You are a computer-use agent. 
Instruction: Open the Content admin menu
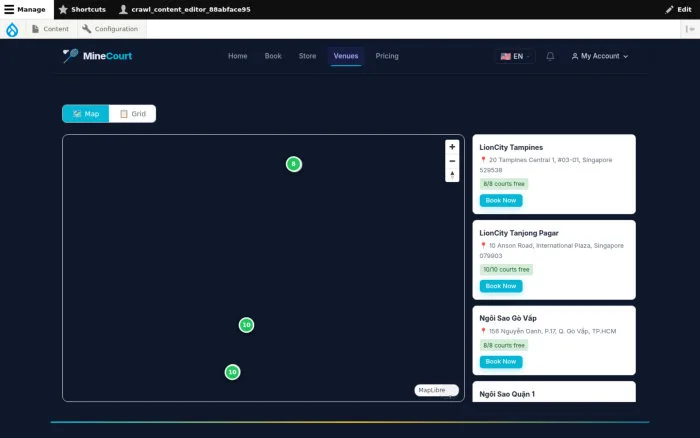tap(50, 29)
